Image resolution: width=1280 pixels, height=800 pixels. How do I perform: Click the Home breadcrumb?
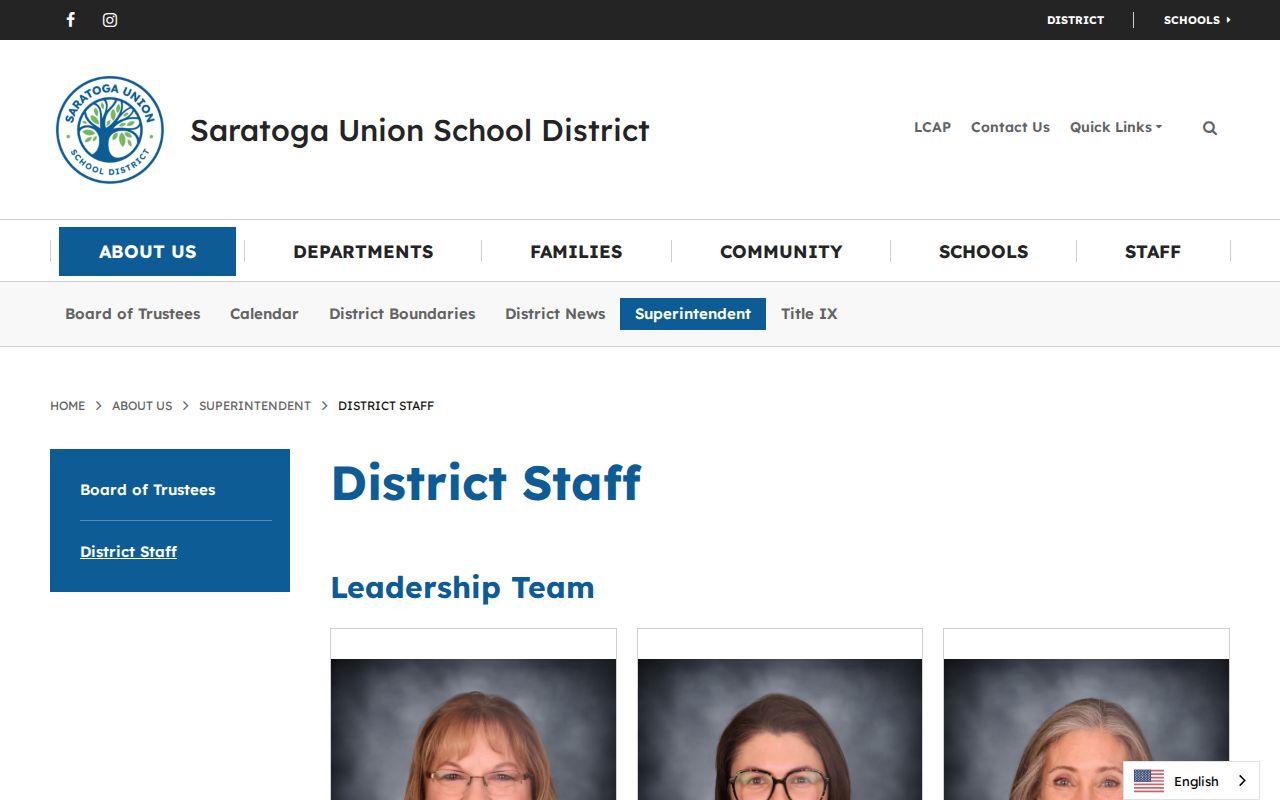67,406
